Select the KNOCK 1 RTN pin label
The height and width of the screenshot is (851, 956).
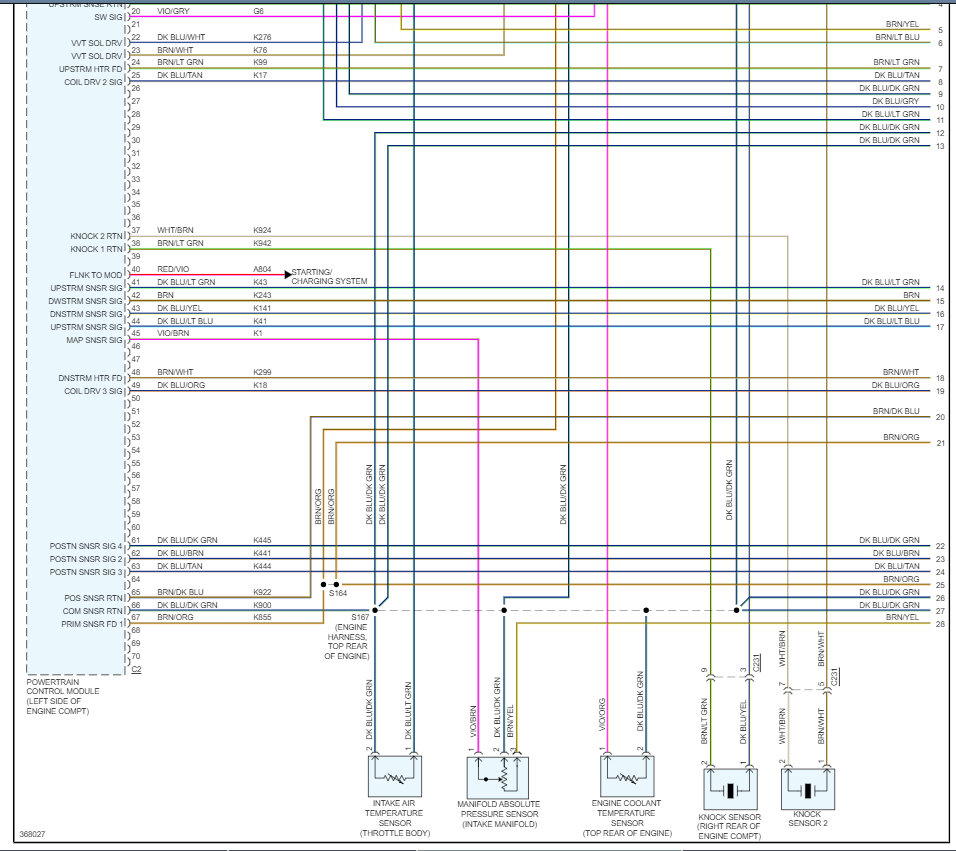click(x=96, y=249)
